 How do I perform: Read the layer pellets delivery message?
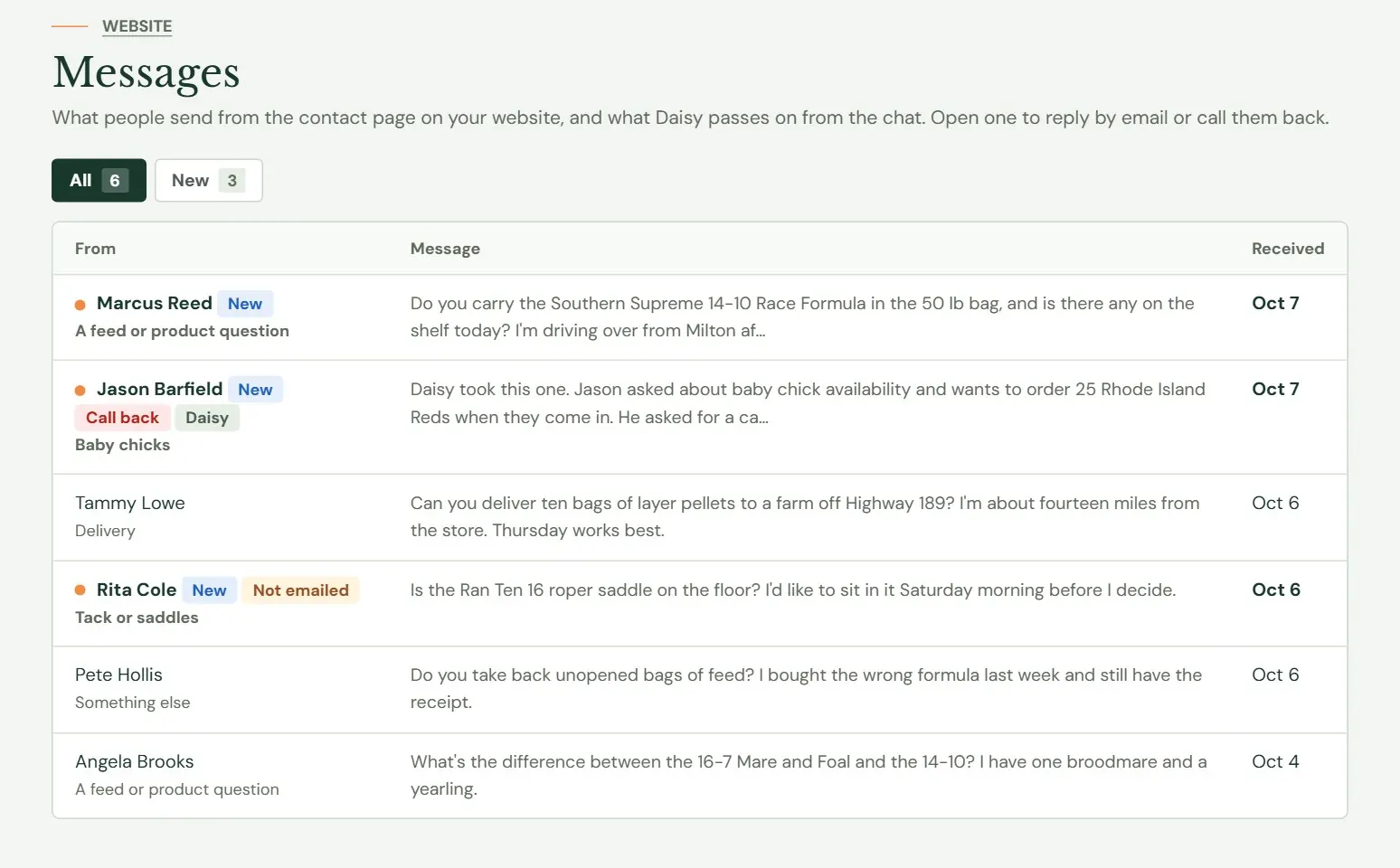pos(805,516)
